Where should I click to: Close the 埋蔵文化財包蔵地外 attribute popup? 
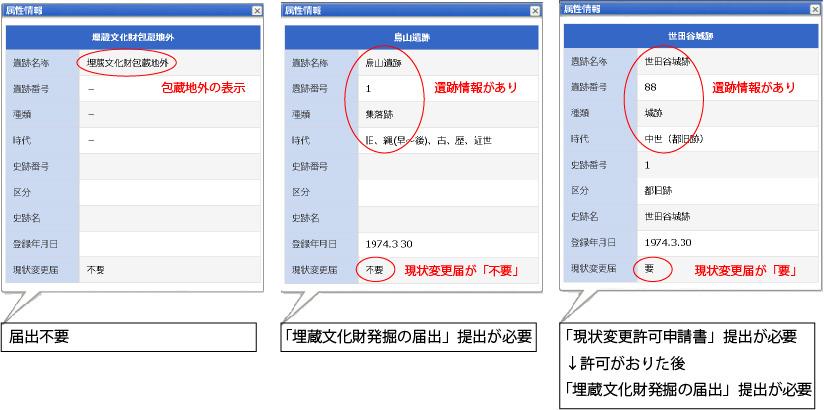click(x=256, y=11)
